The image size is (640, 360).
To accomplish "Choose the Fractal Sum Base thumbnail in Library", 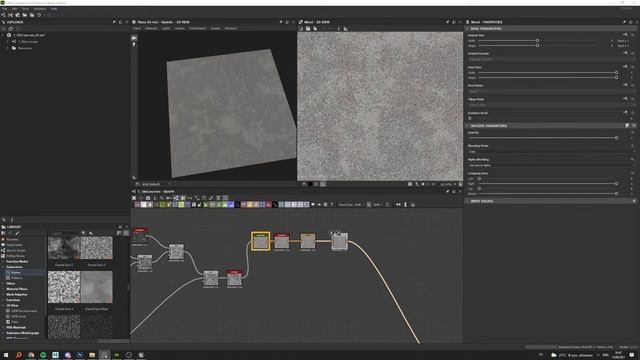I will point(96,287).
